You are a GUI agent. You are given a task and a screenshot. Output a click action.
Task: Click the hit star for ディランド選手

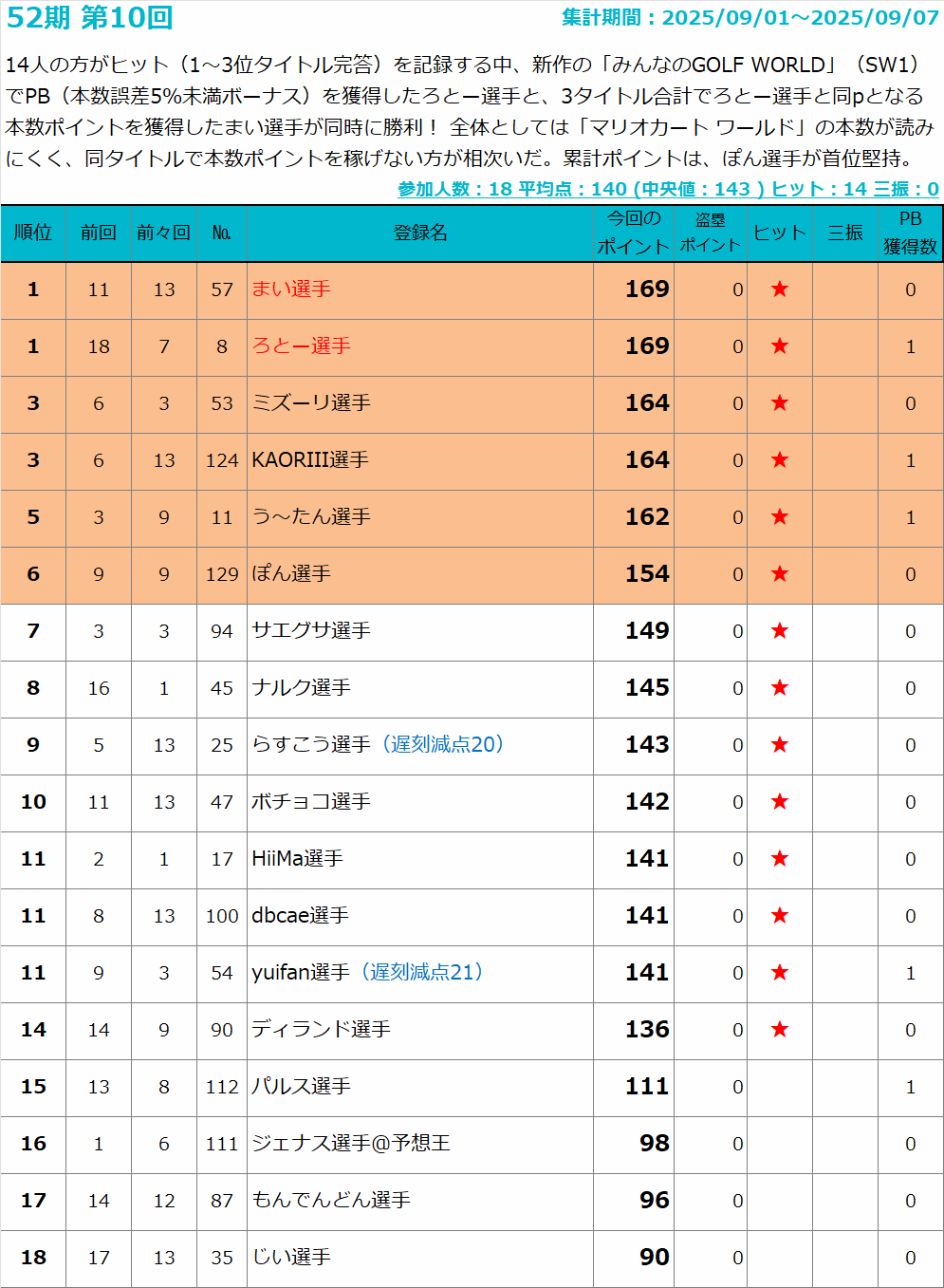coord(779,1030)
